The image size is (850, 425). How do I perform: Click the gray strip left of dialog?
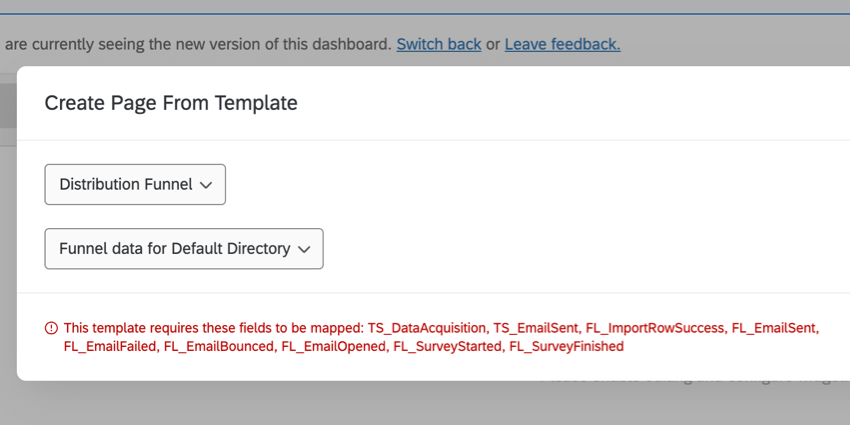click(7, 250)
